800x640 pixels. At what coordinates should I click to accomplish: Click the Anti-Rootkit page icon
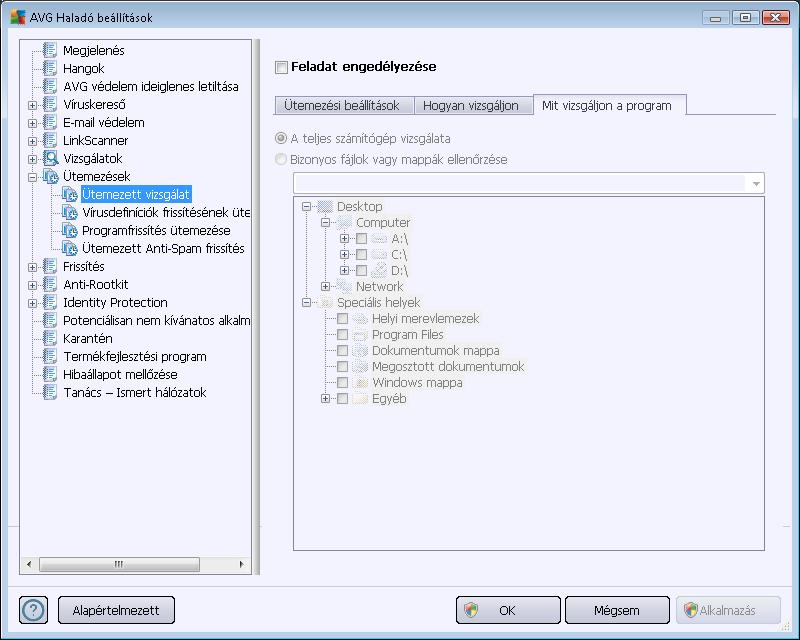[50, 284]
